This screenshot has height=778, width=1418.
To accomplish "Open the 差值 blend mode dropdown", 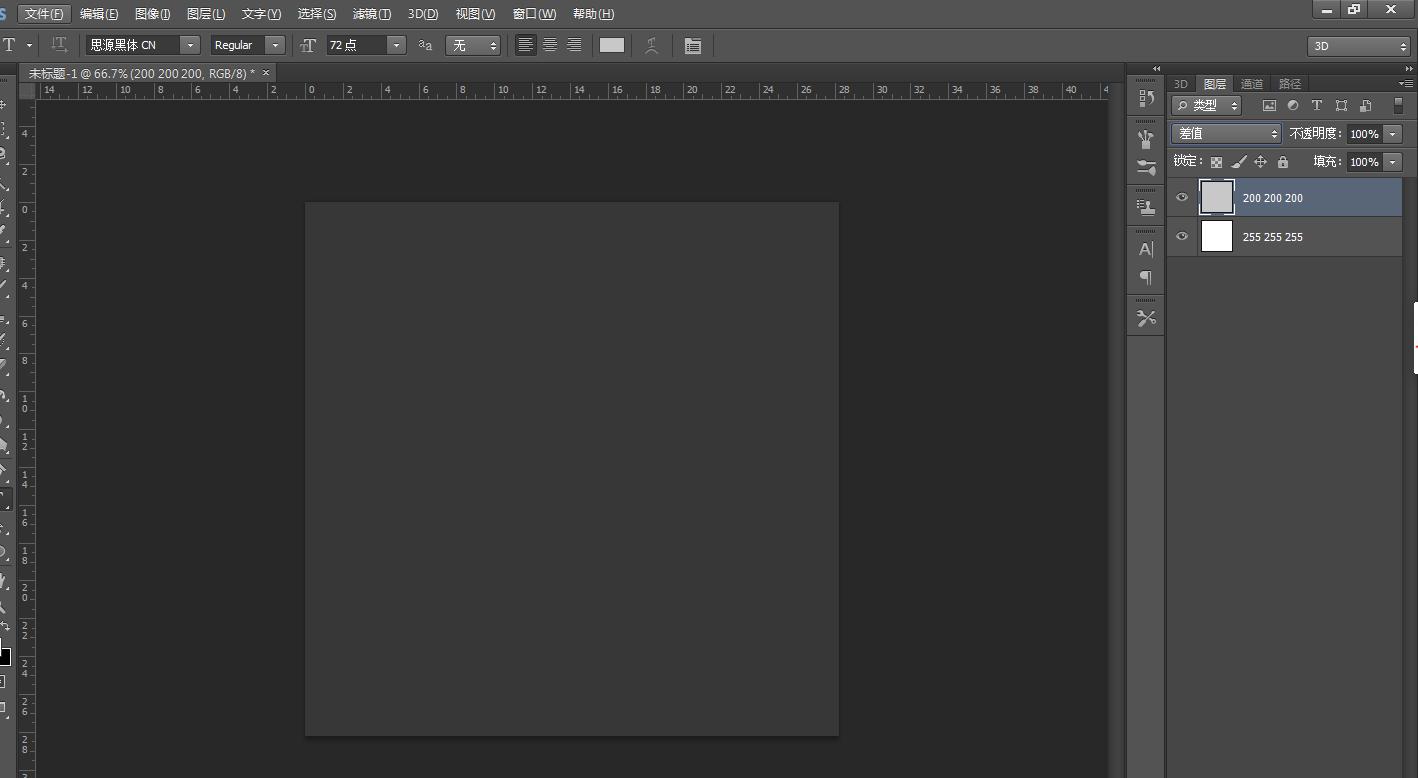I will coord(1226,133).
